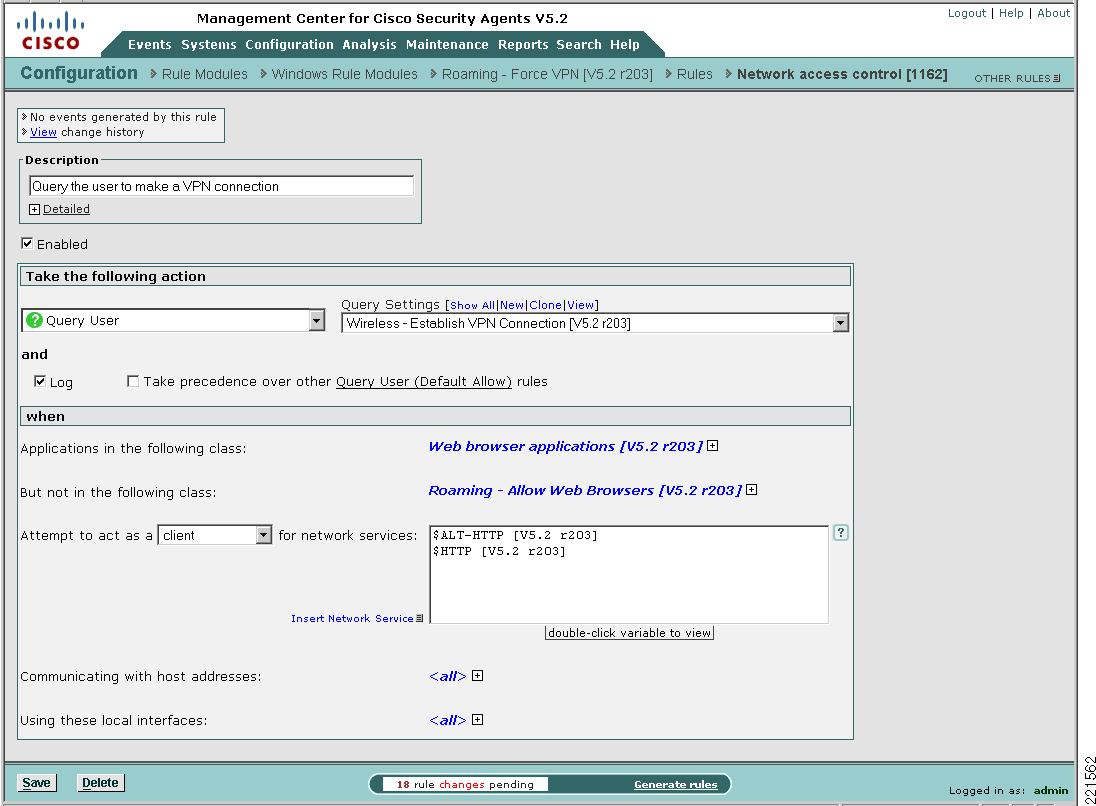Viewport: 1096px width, 806px height.
Task: Open Roaming - Allow Web Browsers link
Action: 585,490
